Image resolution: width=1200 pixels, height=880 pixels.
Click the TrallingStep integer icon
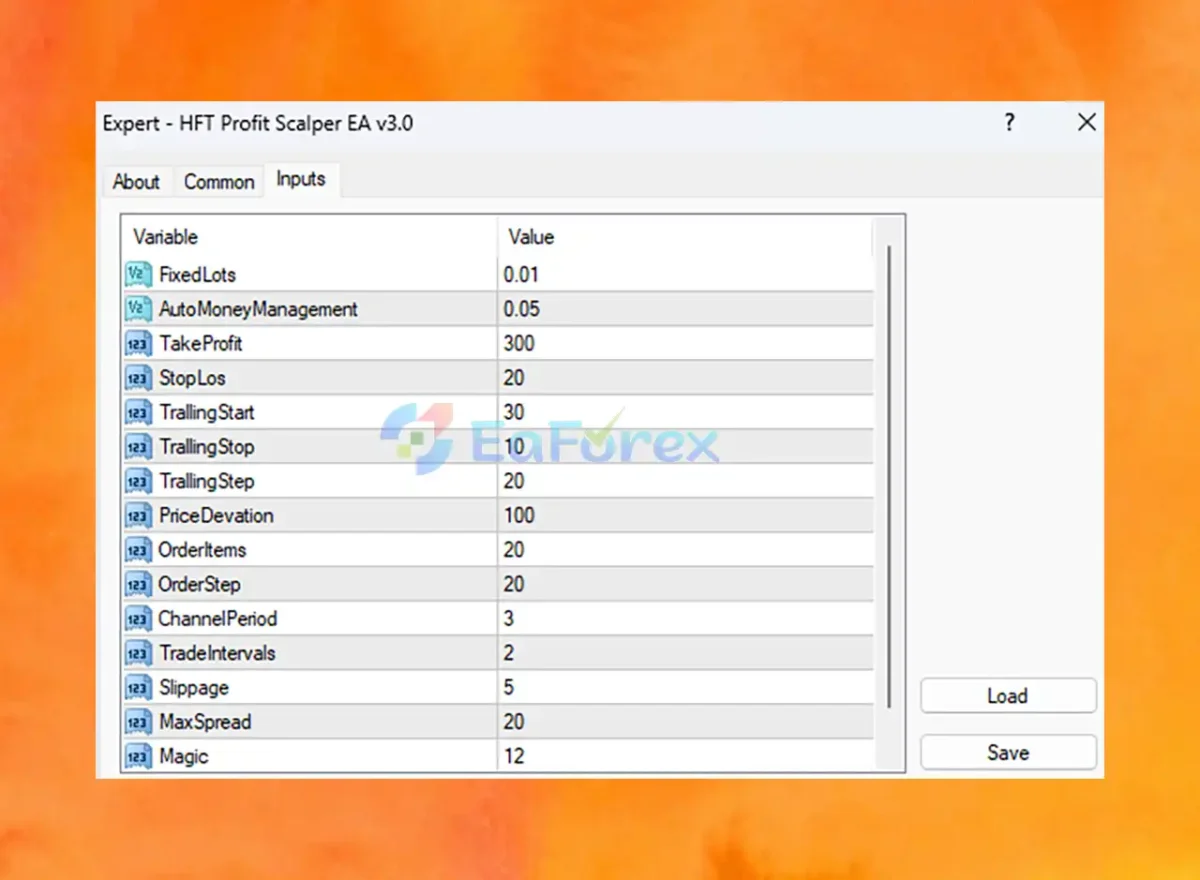point(138,481)
